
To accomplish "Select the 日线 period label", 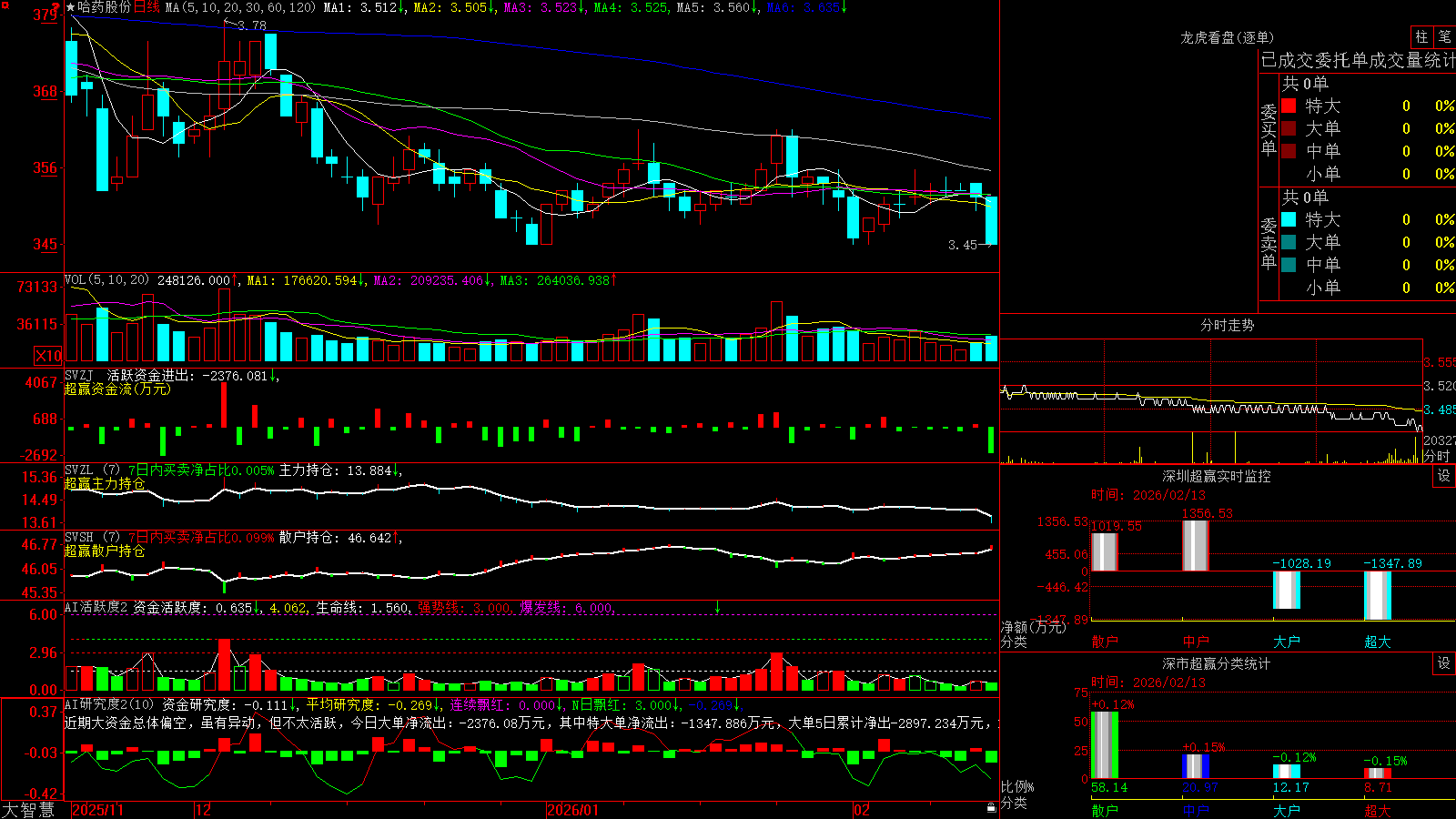I will coord(147,7).
